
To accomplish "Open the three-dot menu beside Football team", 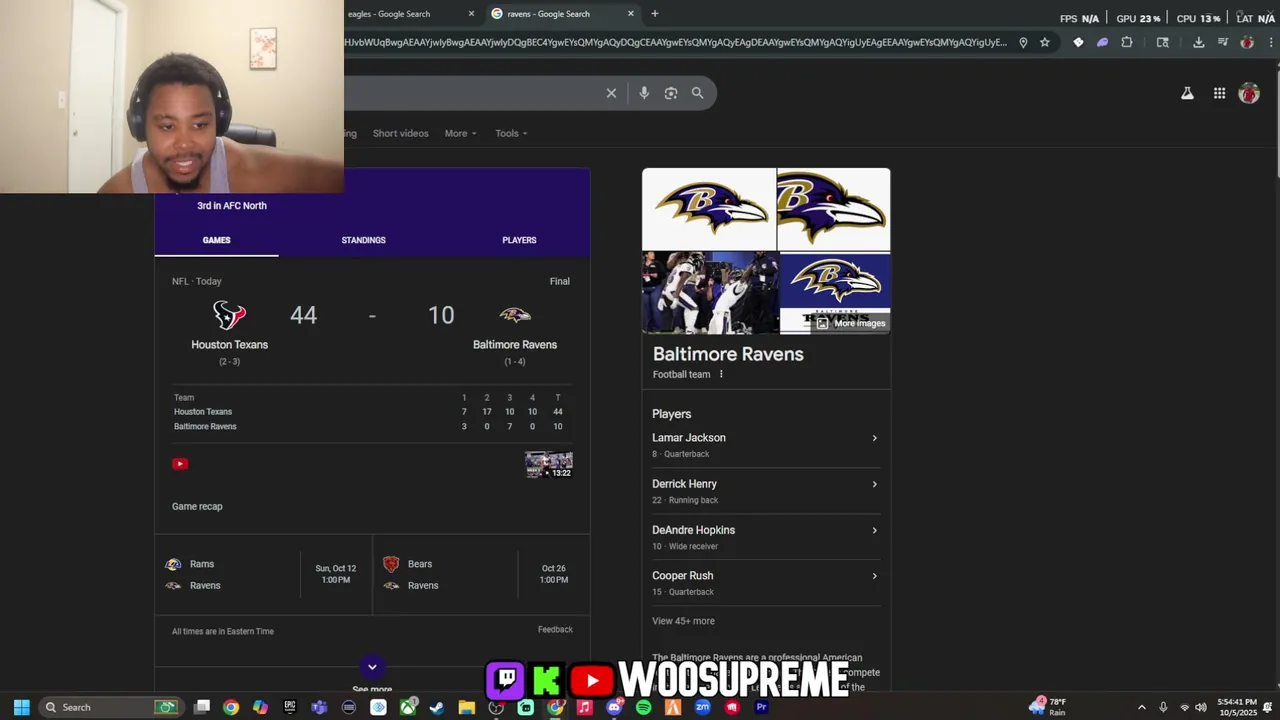I will 721,374.
